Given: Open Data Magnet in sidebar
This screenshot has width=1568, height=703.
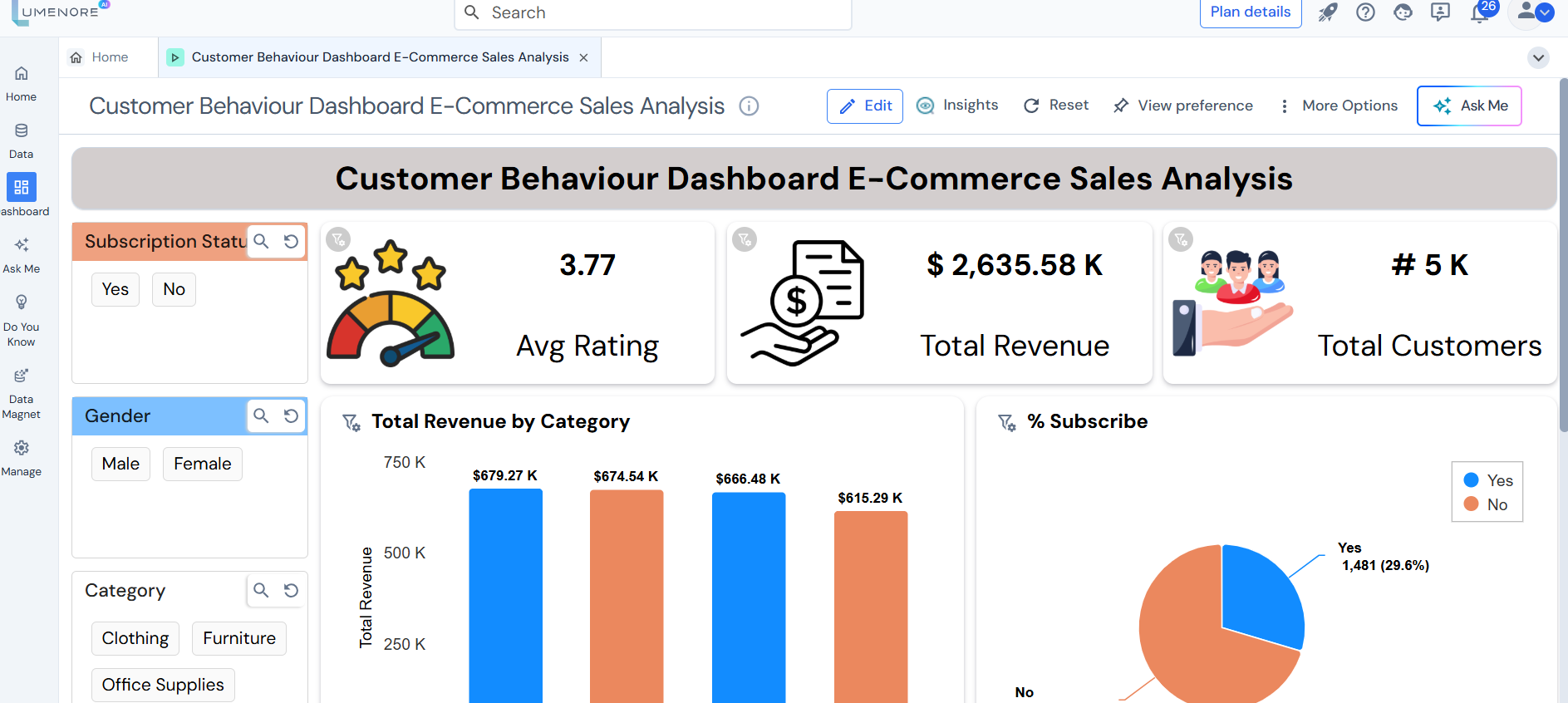Looking at the screenshot, I should coord(22,393).
